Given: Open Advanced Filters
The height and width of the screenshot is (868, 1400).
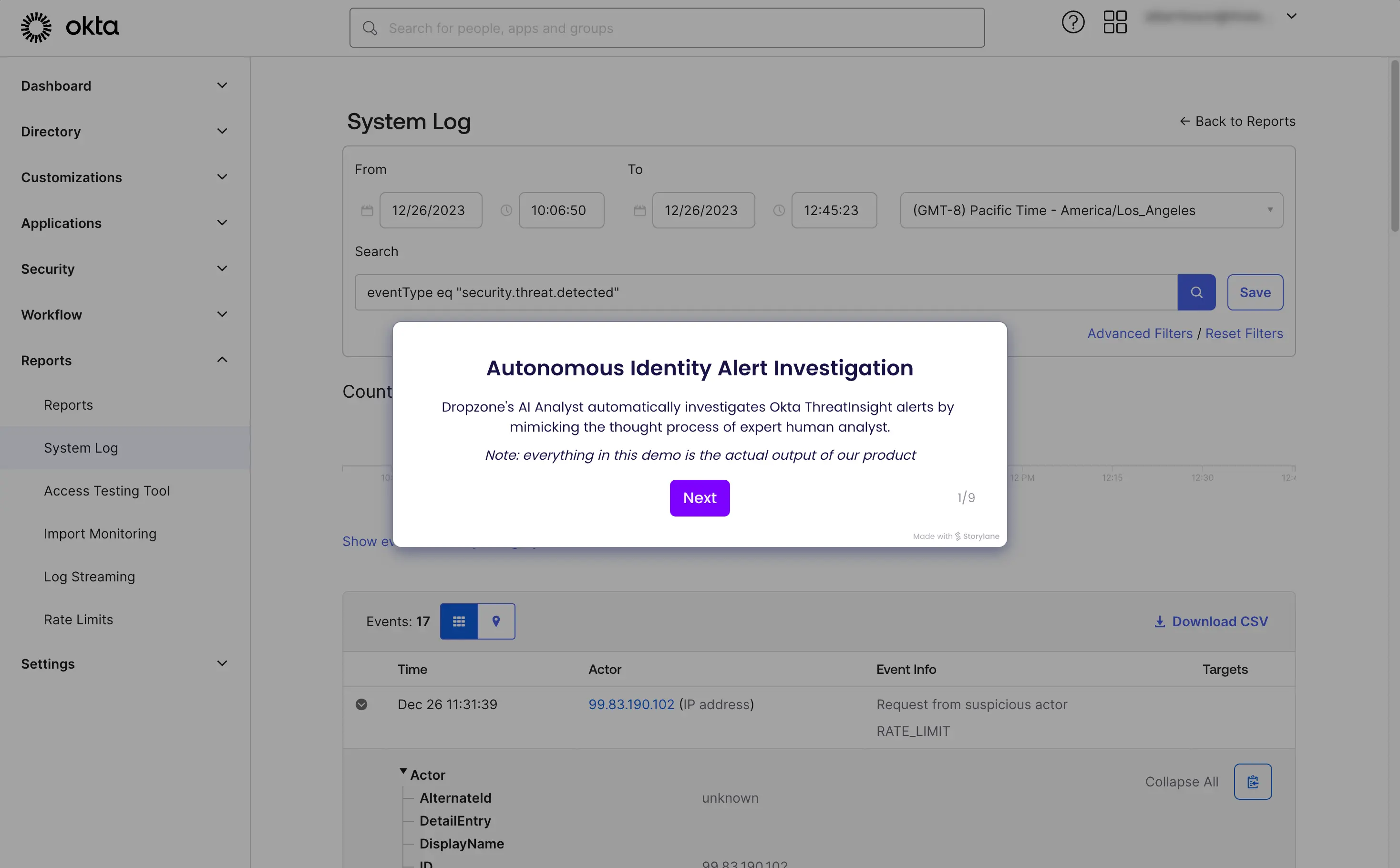Looking at the screenshot, I should coord(1139,333).
